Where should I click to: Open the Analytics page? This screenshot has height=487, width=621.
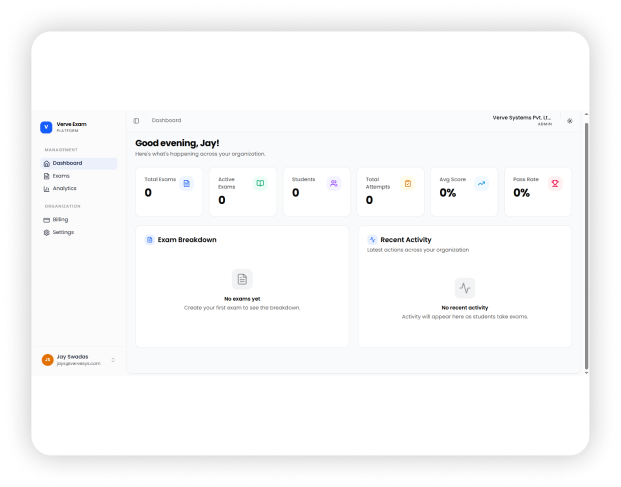click(x=64, y=188)
